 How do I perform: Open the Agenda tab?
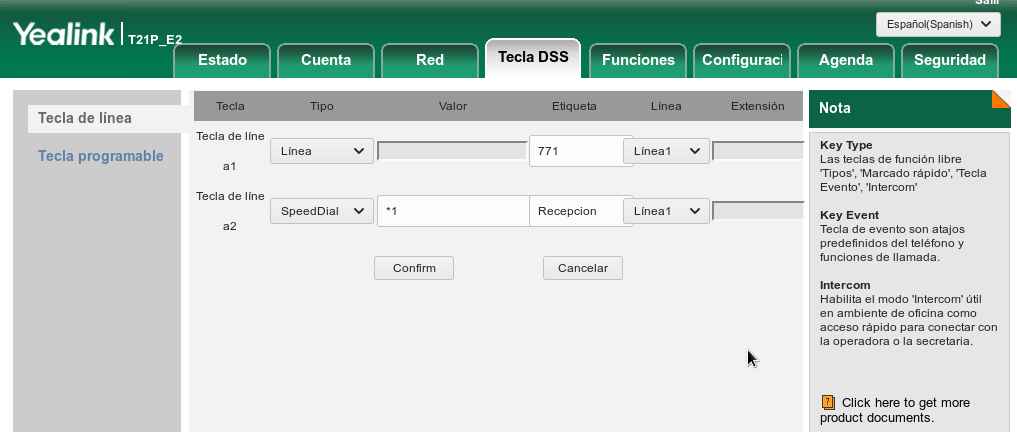point(846,60)
